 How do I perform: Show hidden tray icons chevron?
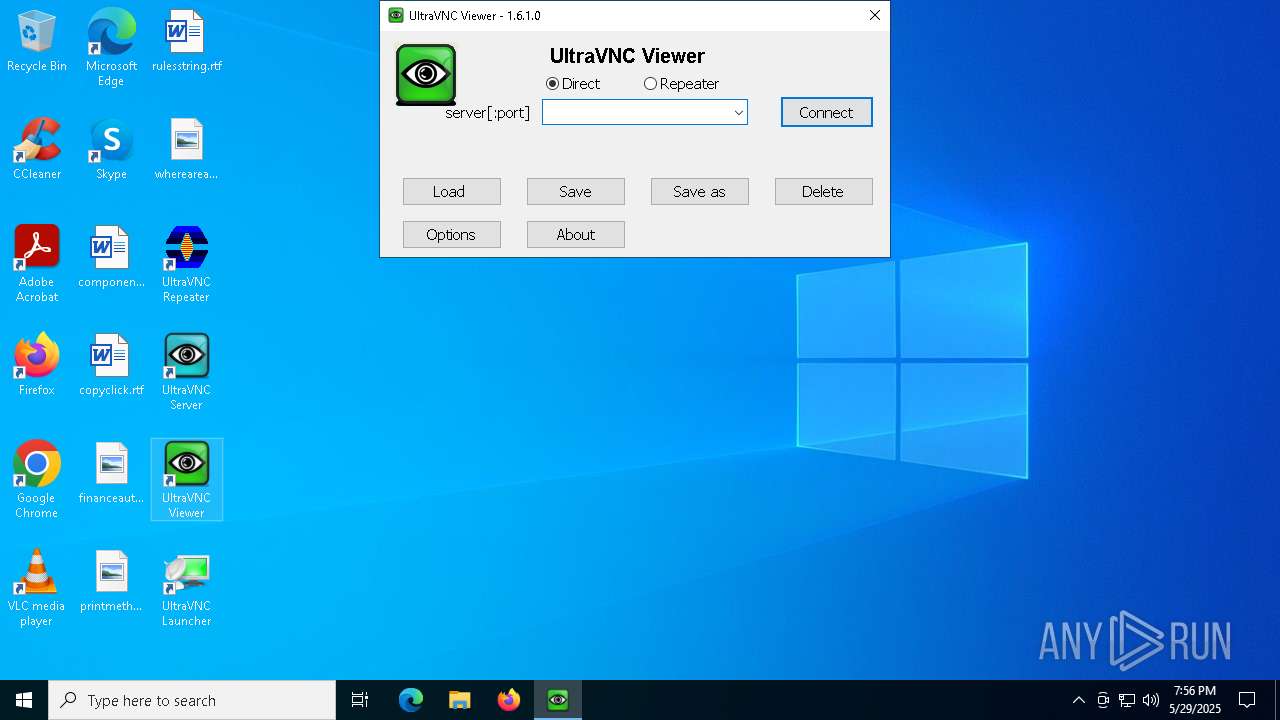click(x=1078, y=700)
